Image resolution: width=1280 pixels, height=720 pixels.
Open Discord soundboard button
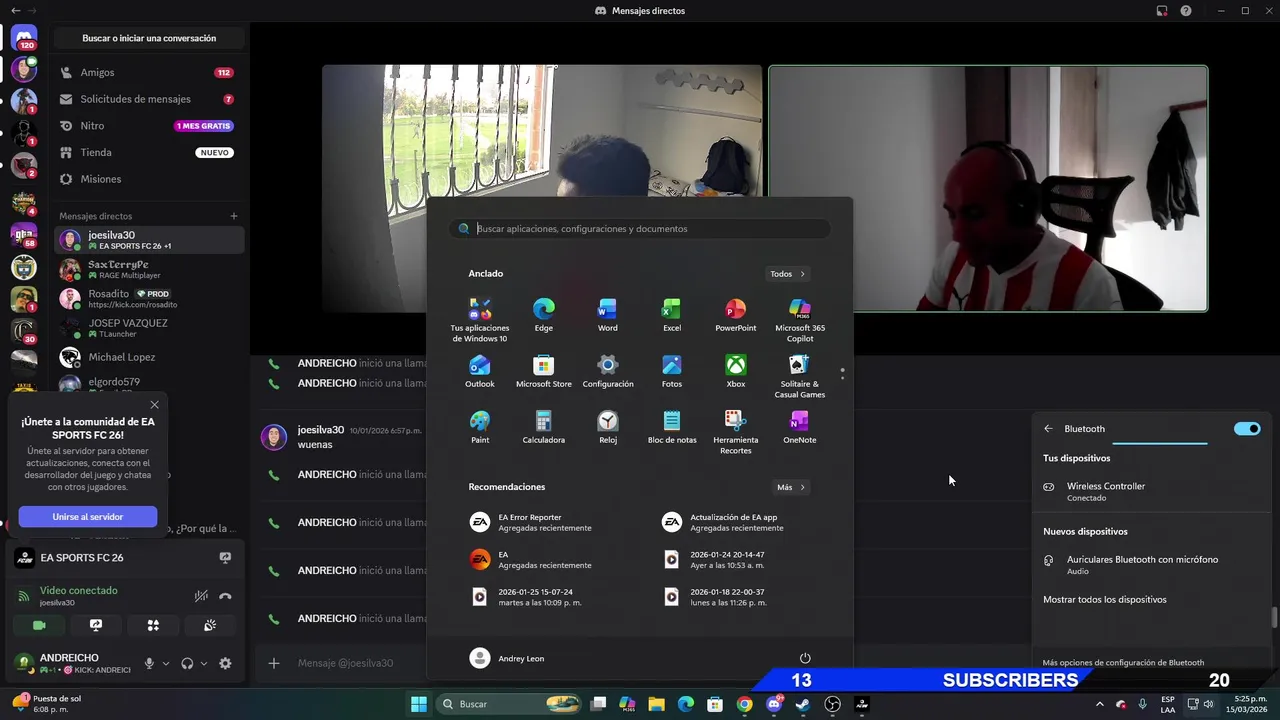tap(210, 625)
